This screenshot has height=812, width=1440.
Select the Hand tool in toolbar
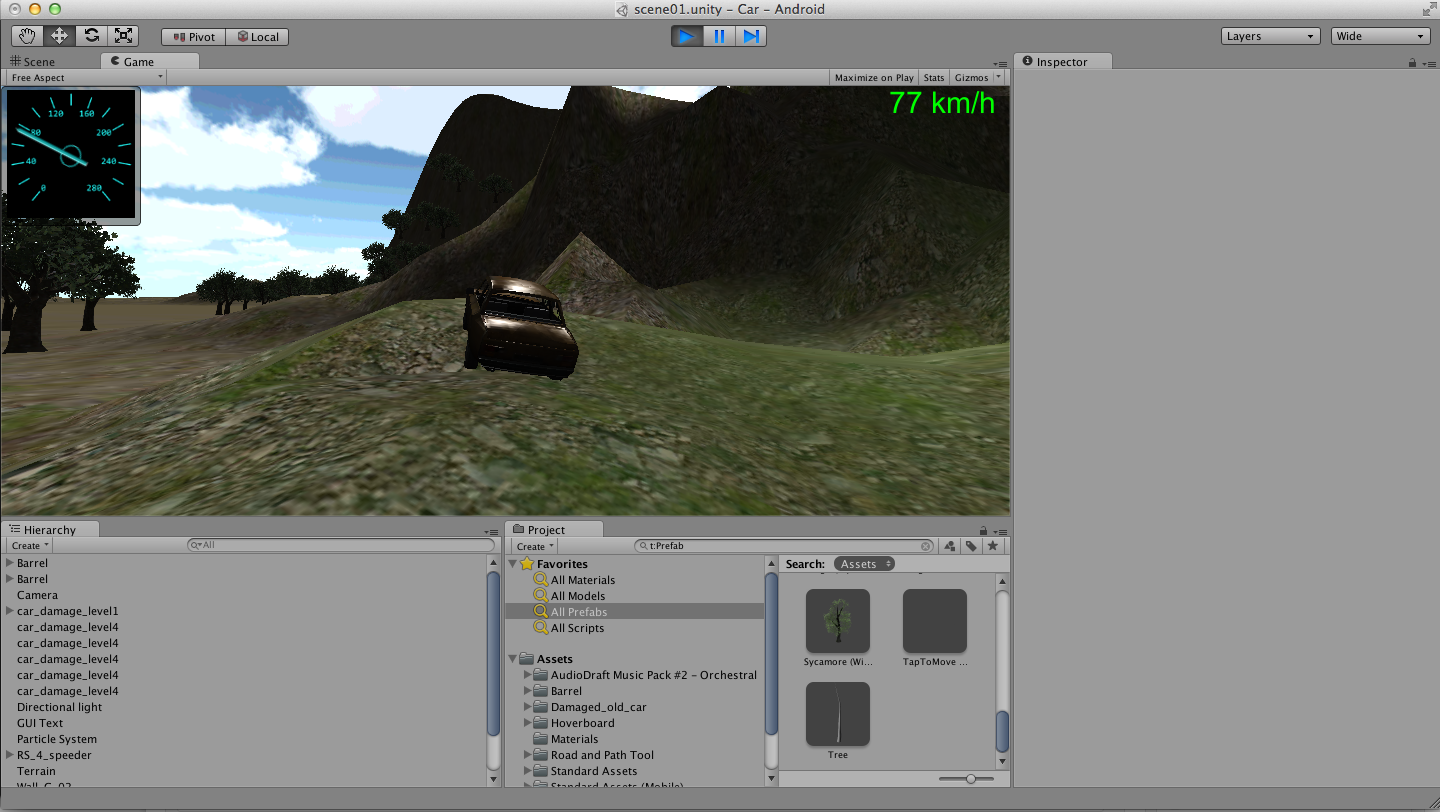coord(28,36)
